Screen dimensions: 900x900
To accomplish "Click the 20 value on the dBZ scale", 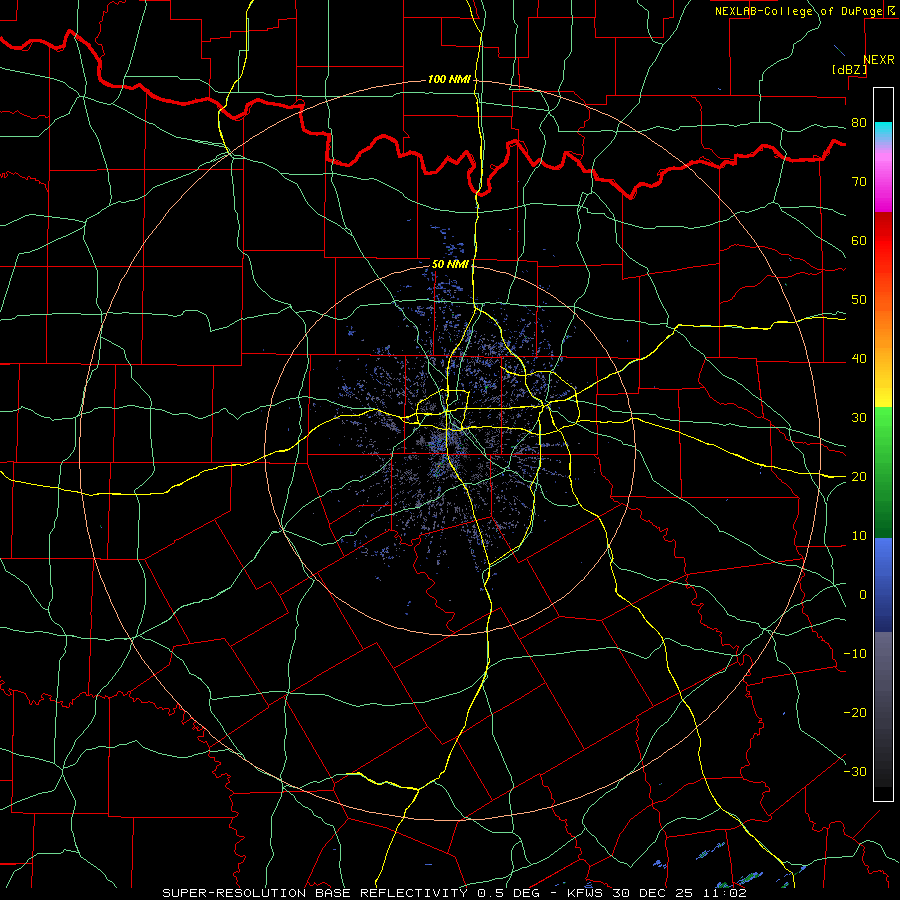I will pyautogui.click(x=859, y=476).
